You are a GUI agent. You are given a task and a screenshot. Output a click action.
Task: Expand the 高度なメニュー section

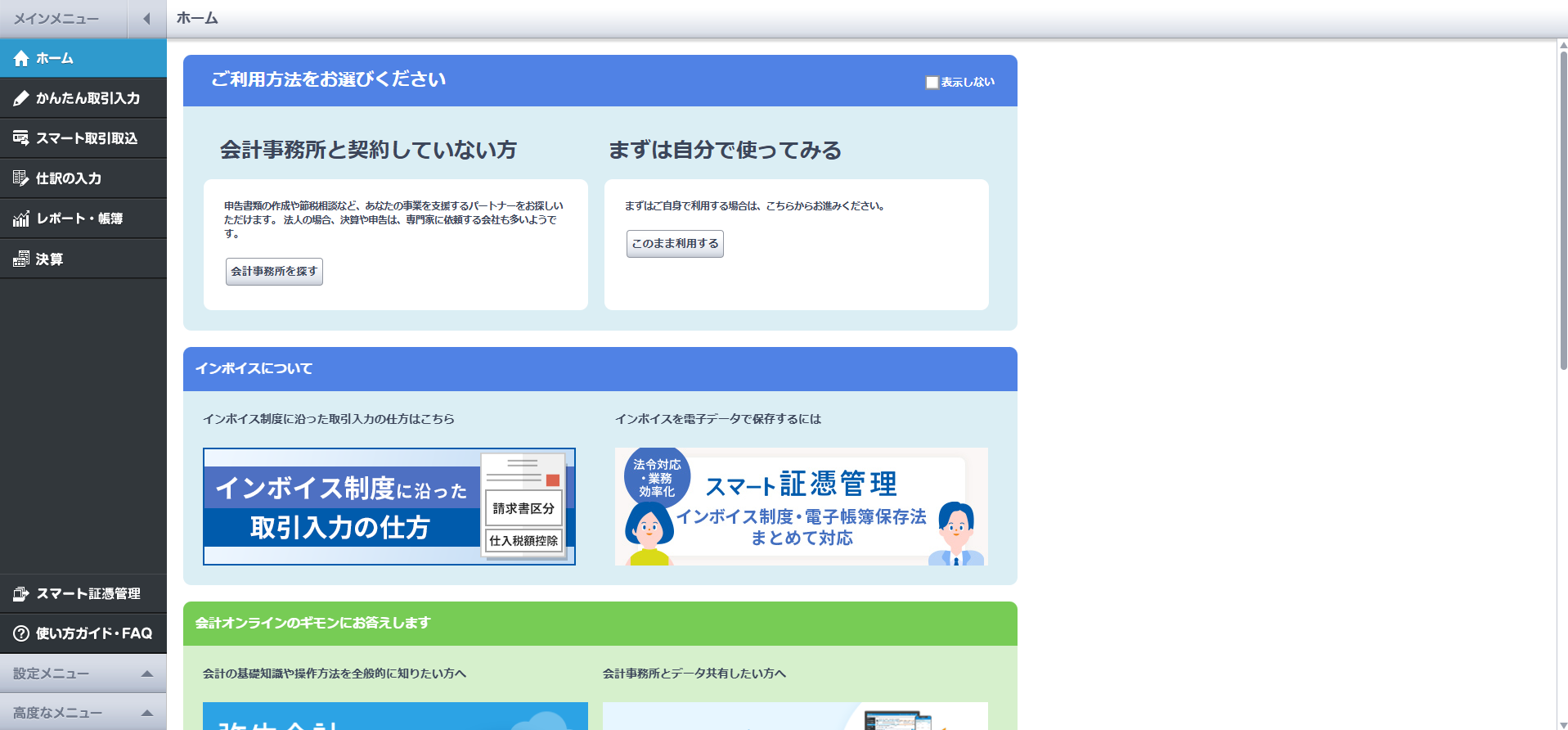click(147, 713)
